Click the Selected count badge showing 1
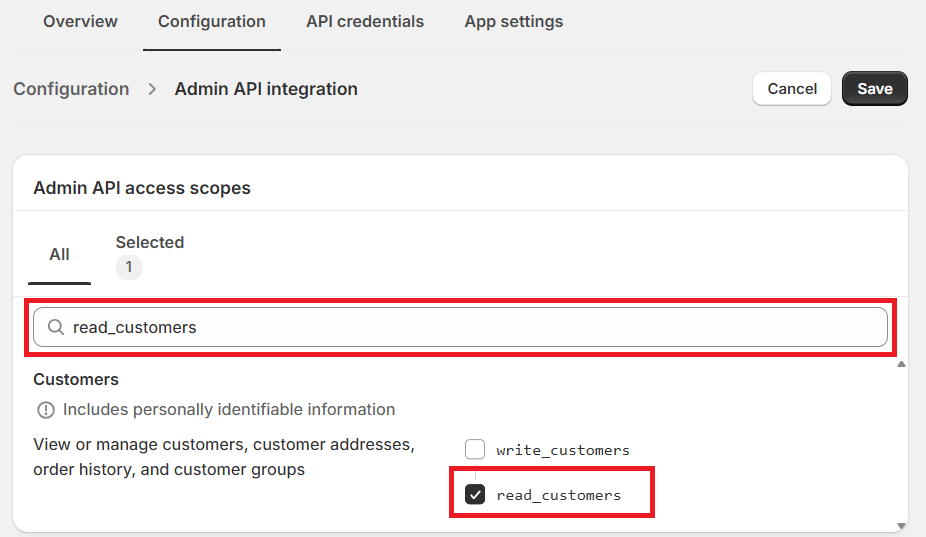 pyautogui.click(x=129, y=267)
